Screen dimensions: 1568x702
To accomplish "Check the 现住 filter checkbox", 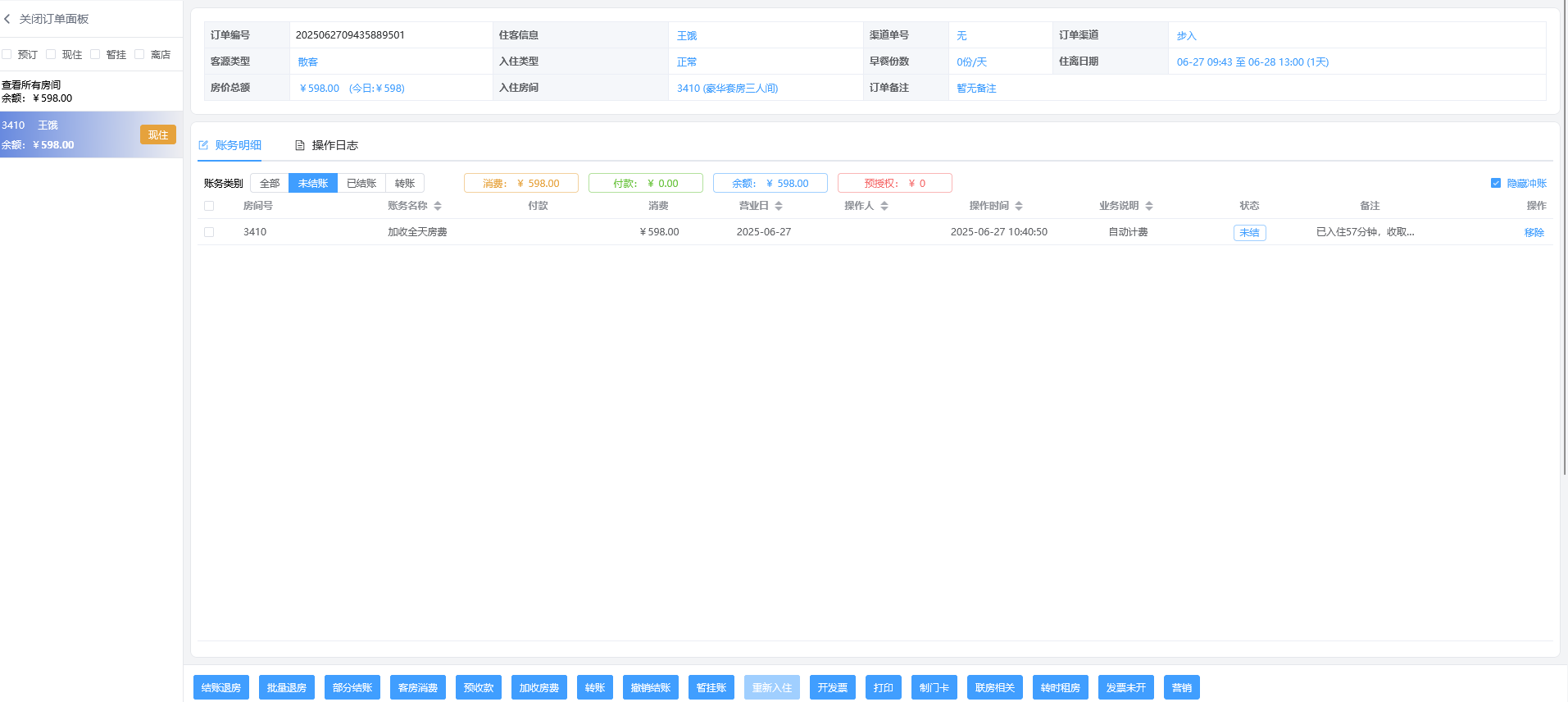I will coord(51,54).
